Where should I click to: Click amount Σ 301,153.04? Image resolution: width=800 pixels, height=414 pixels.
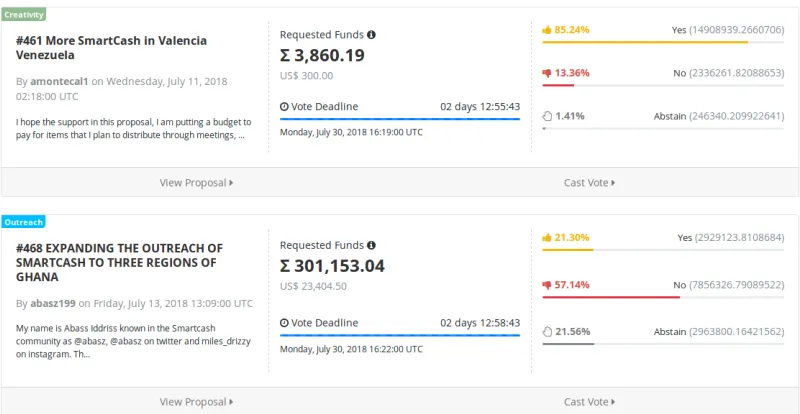pyautogui.click(x=332, y=266)
